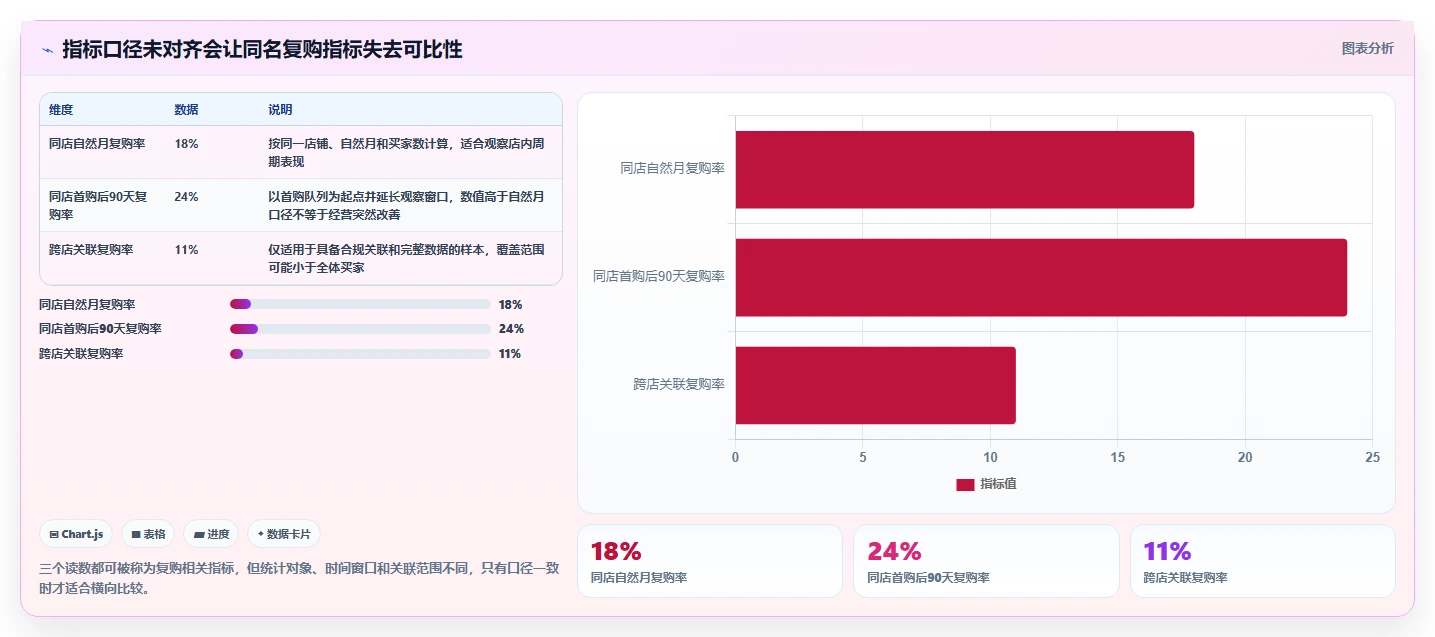Click the x-axis tick label 10

click(x=990, y=457)
